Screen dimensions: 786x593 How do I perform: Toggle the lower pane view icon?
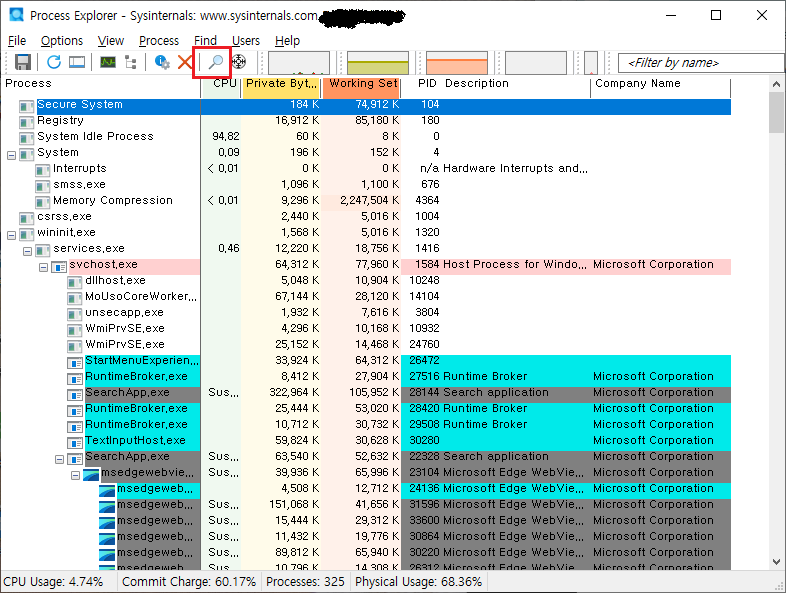77,62
